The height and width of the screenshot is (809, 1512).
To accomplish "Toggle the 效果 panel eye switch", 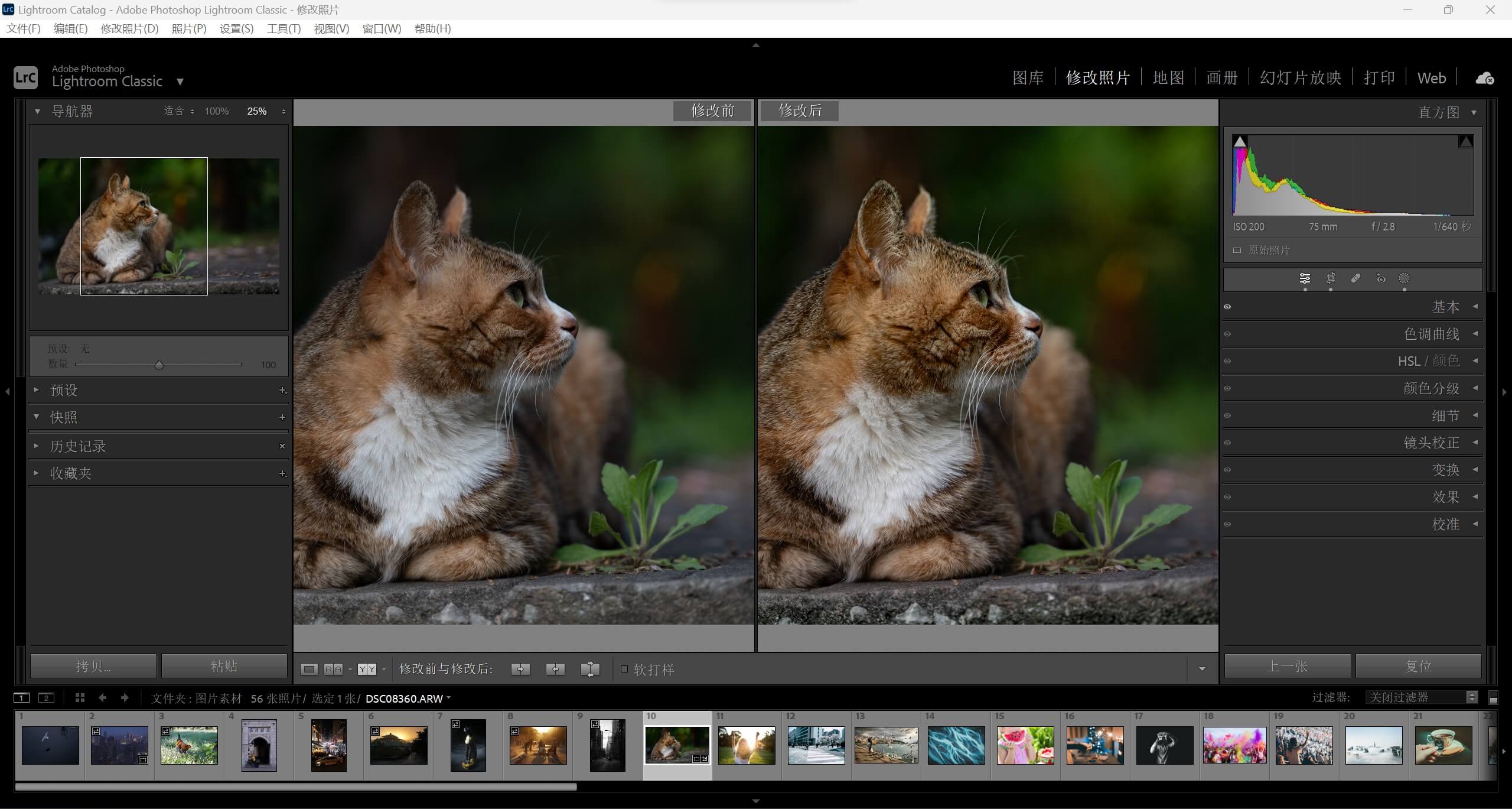I will [x=1227, y=497].
